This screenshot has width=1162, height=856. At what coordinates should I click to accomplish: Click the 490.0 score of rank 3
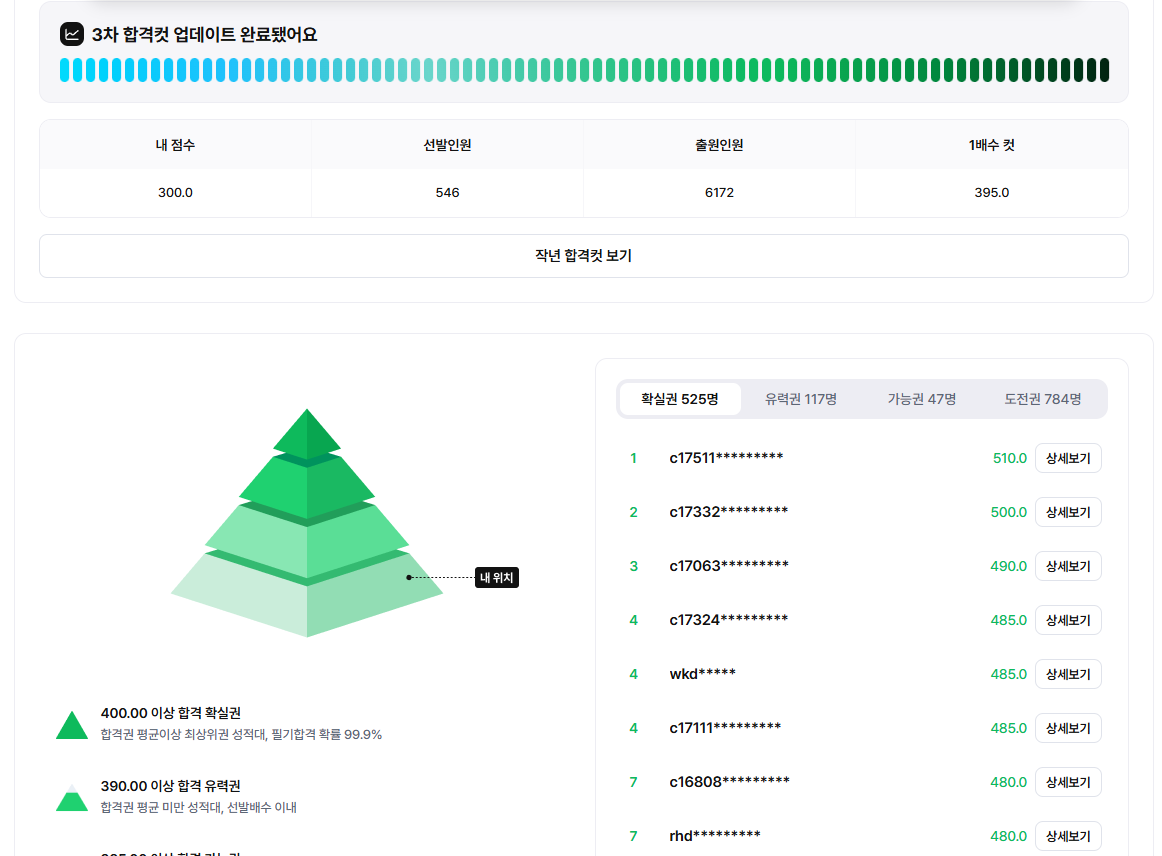coord(1009,566)
